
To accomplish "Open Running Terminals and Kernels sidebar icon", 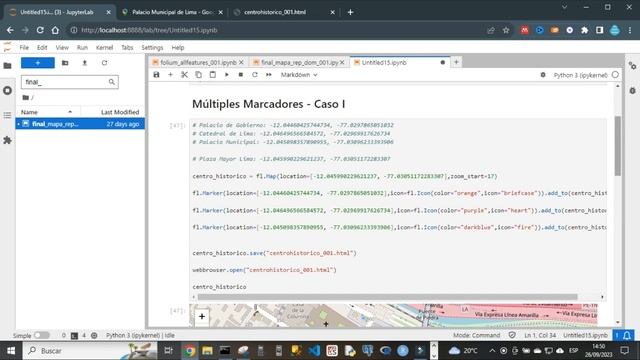I will [7, 90].
